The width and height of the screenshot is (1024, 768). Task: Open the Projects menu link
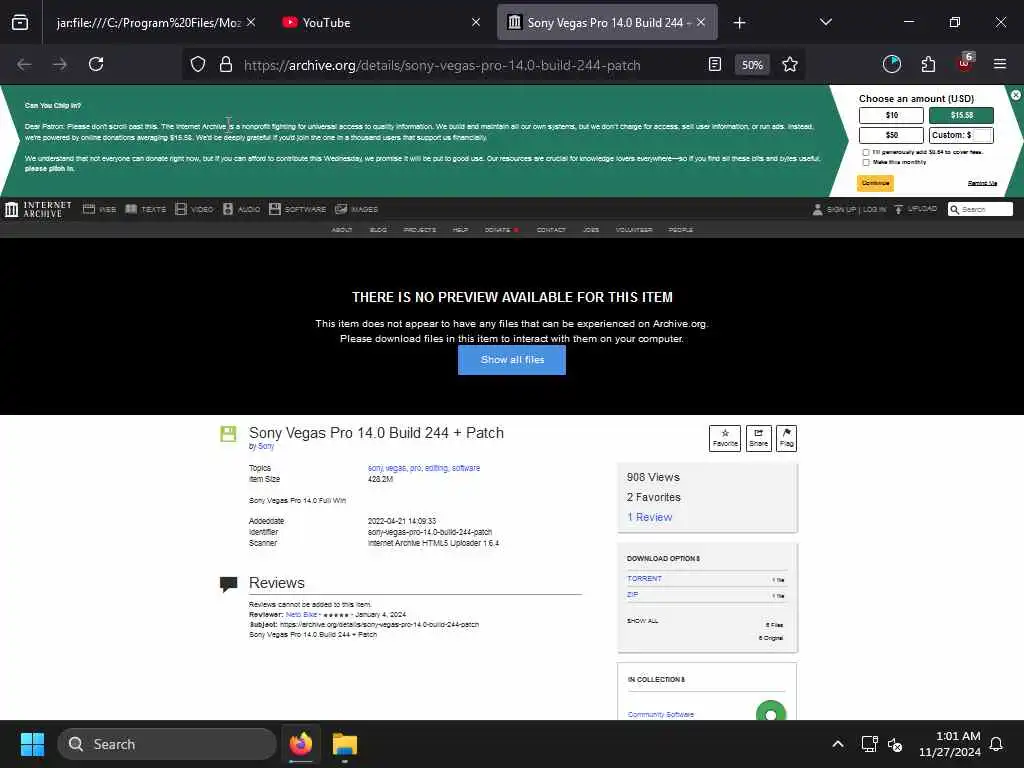pos(419,230)
